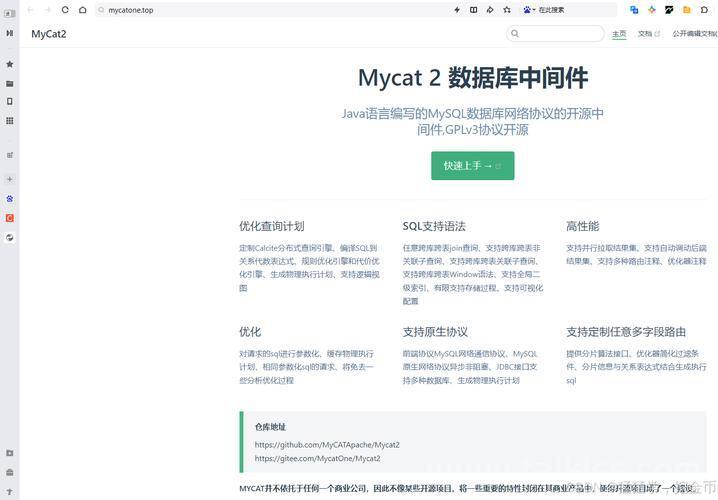Click the play/pause media icon in sidebar
Viewport: 718px width, 500px height.
coord(10,33)
